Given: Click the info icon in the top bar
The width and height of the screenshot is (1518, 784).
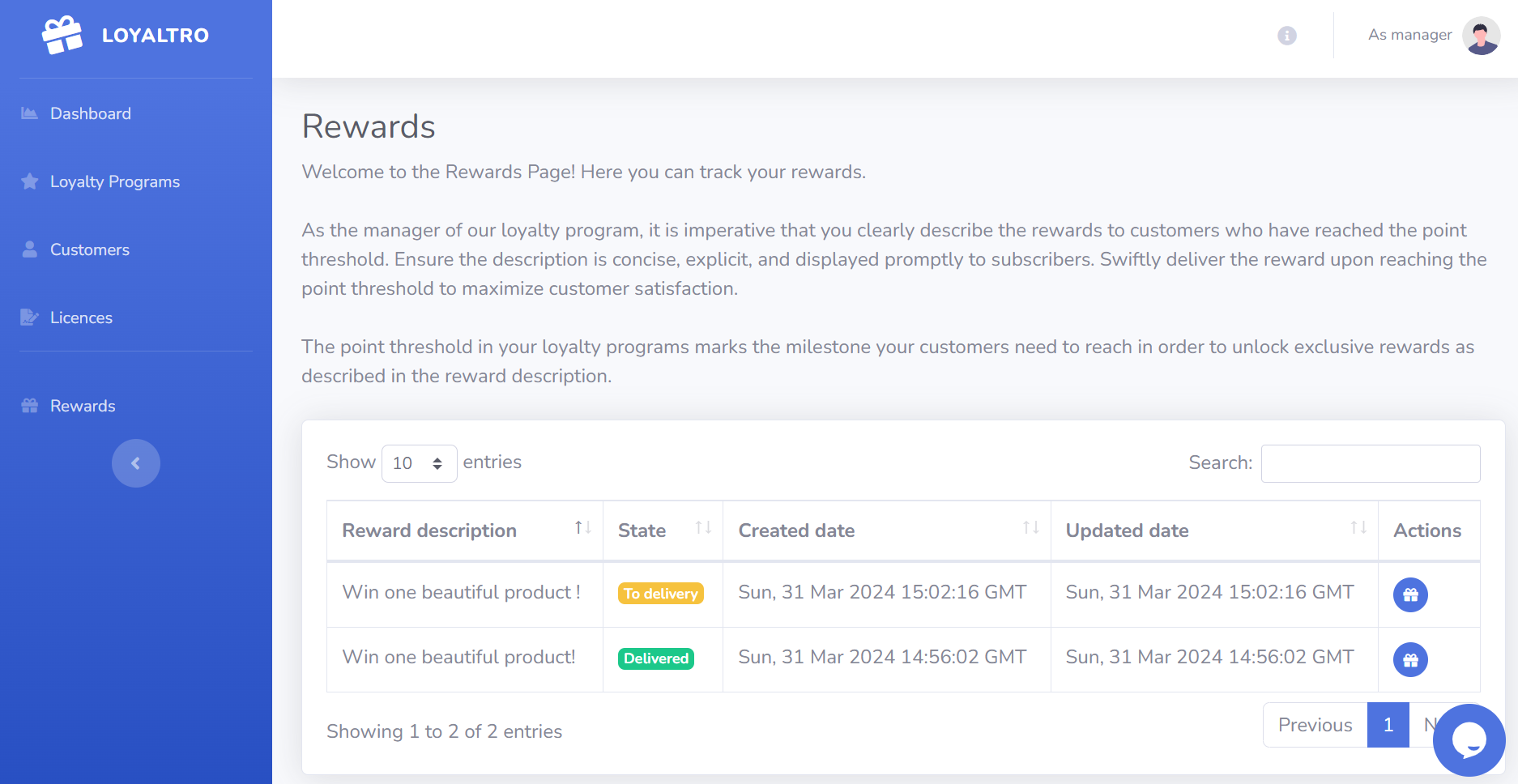Looking at the screenshot, I should pyautogui.click(x=1287, y=36).
